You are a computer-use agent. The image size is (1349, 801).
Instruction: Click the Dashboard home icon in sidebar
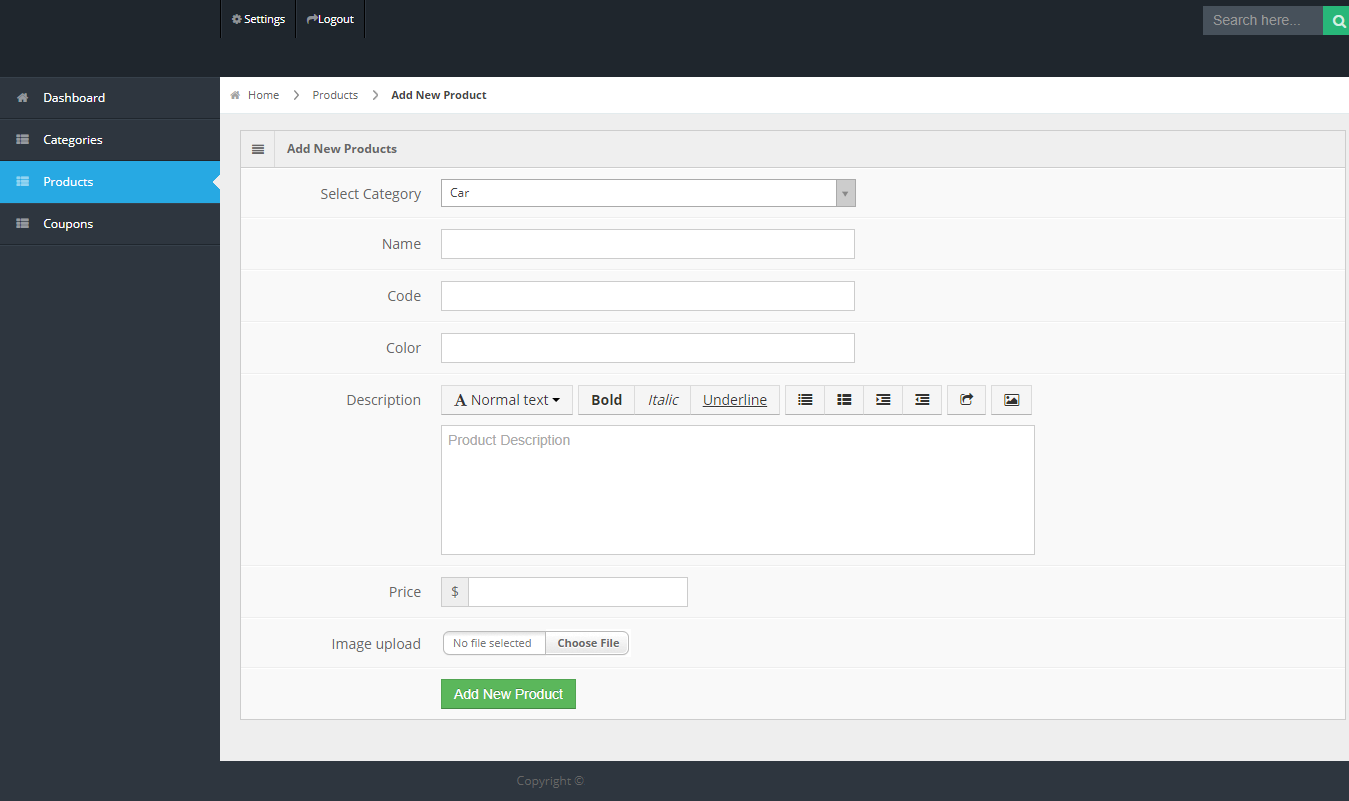coord(22,98)
